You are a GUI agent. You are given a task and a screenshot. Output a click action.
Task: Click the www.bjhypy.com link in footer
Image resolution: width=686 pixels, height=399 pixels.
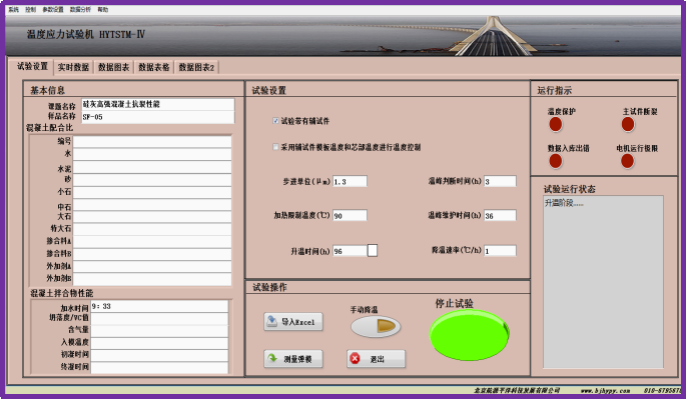click(x=606, y=391)
